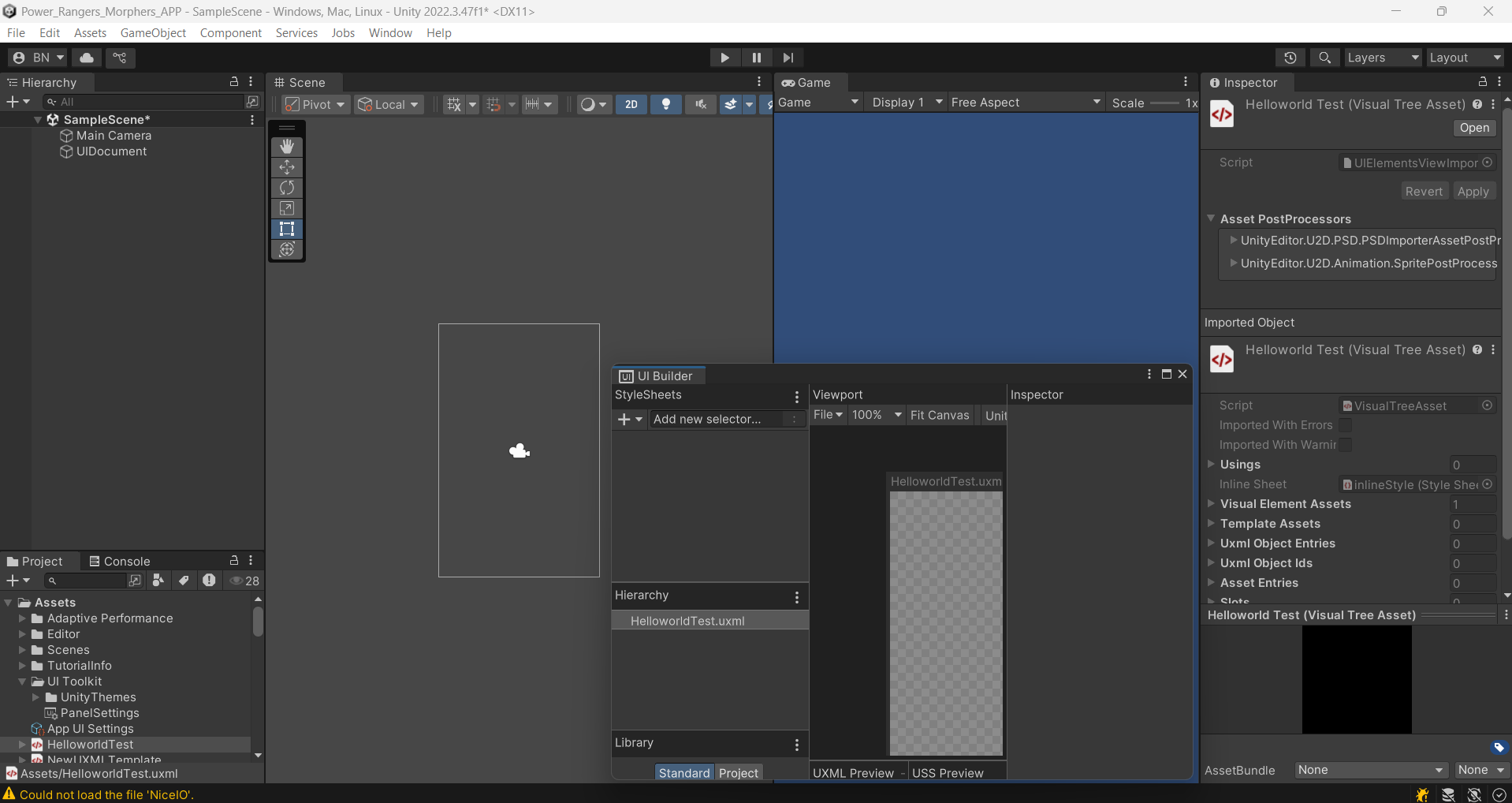Open the draw mode shading dropdown
The height and width of the screenshot is (803, 1512).
point(593,104)
